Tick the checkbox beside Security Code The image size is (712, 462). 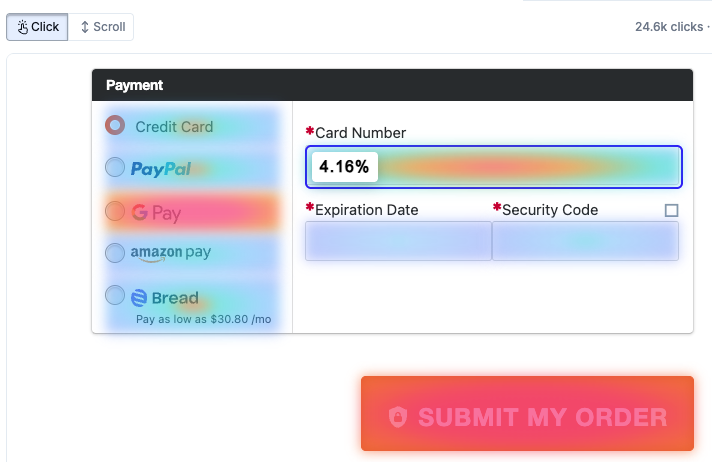tap(671, 210)
